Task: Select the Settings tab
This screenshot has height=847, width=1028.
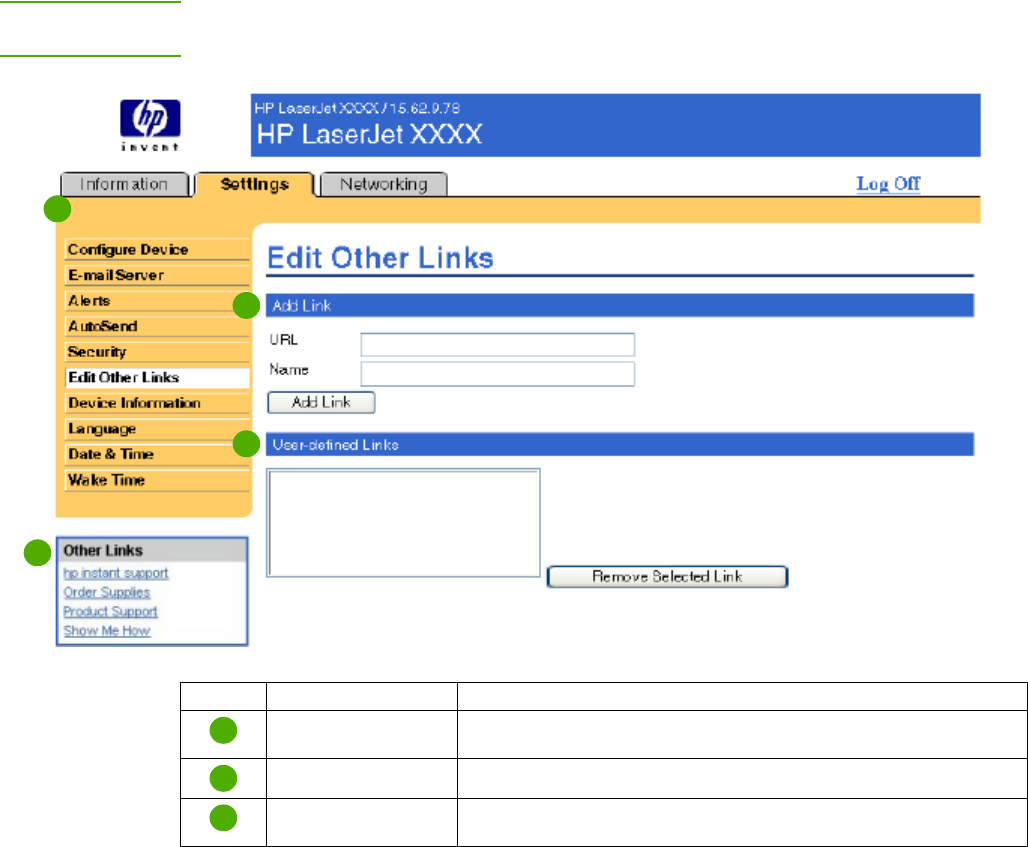Action: (x=254, y=184)
